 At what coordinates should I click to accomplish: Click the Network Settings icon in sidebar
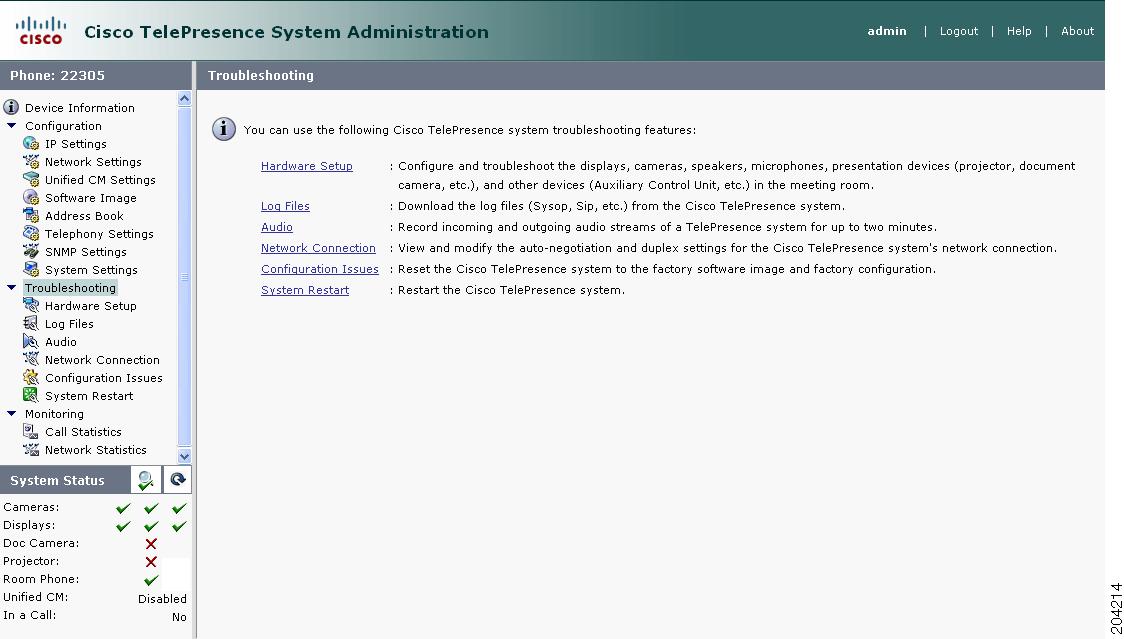(x=31, y=161)
